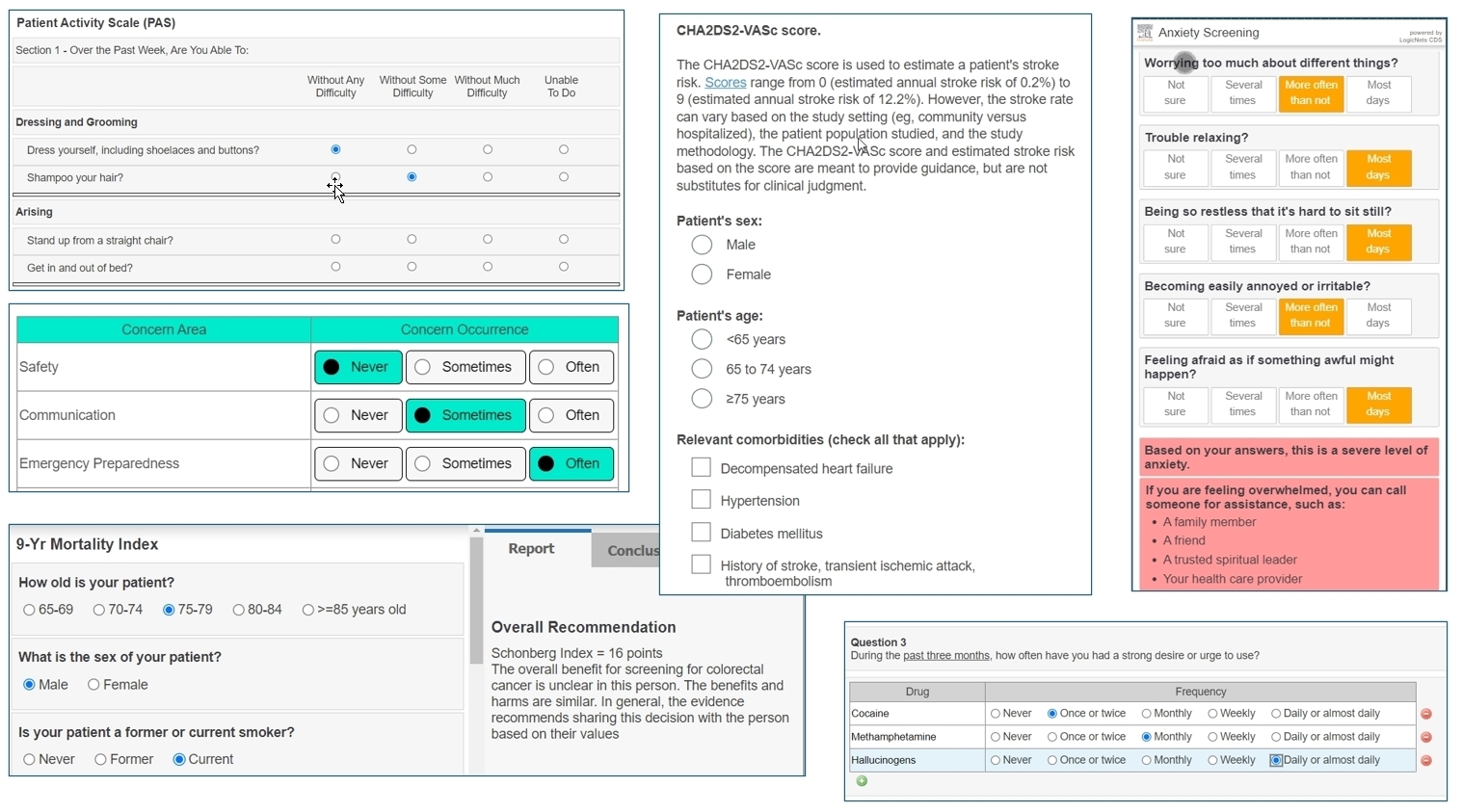
Task: Click the Overall Recommendation heading
Action: point(583,627)
